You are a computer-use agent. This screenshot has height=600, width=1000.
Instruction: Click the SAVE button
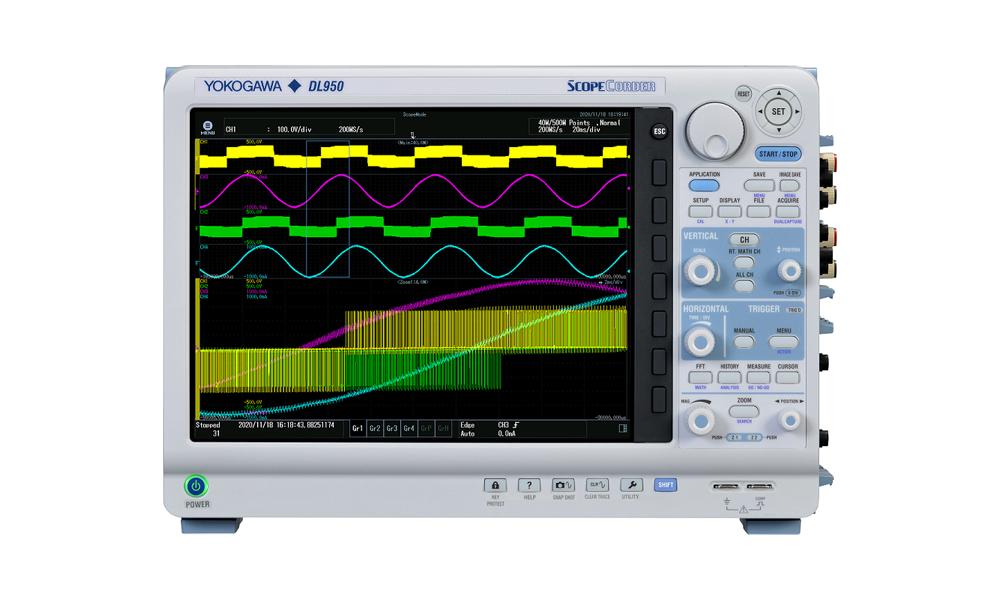pos(759,186)
